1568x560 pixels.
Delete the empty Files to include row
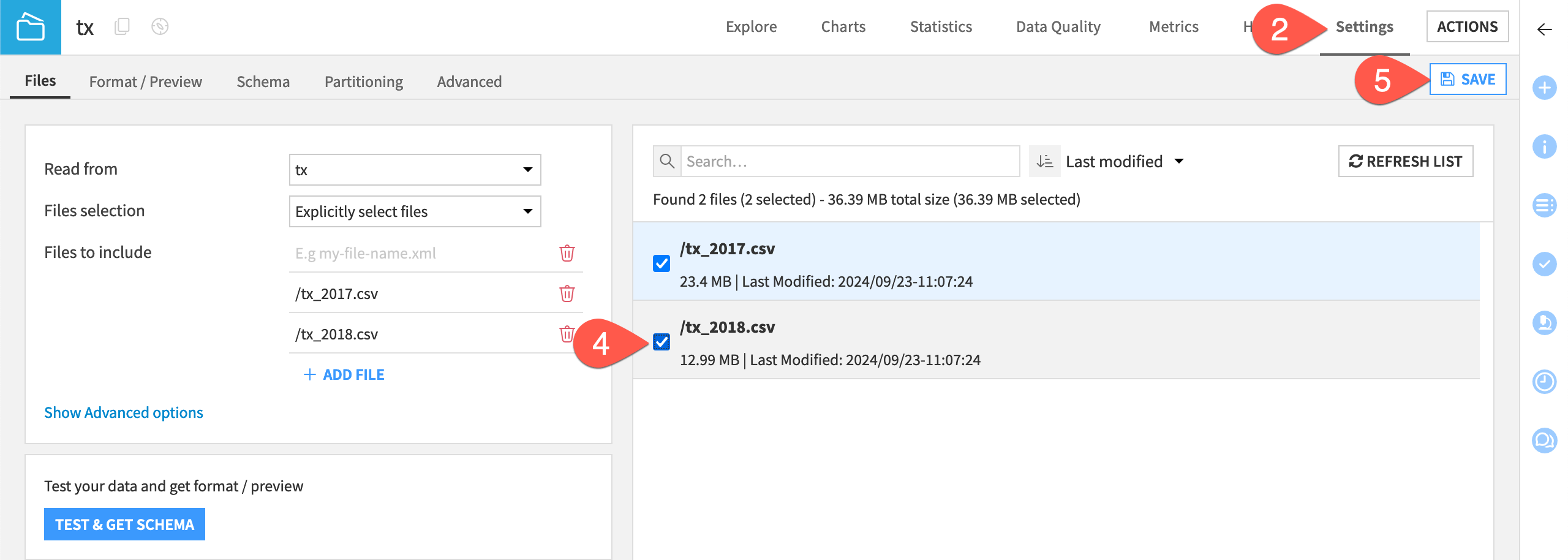click(567, 253)
